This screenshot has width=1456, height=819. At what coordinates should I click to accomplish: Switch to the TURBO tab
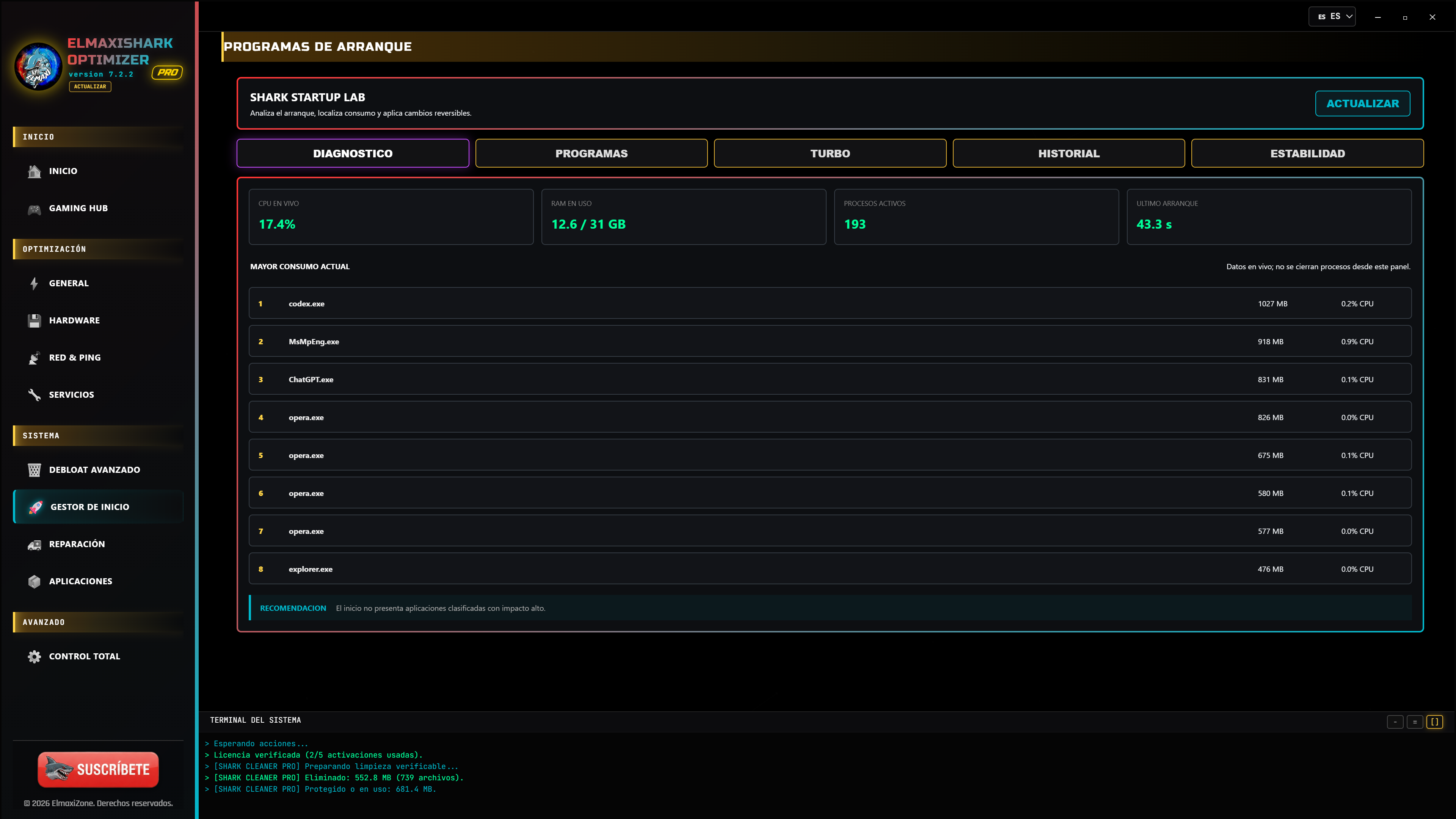point(830,153)
